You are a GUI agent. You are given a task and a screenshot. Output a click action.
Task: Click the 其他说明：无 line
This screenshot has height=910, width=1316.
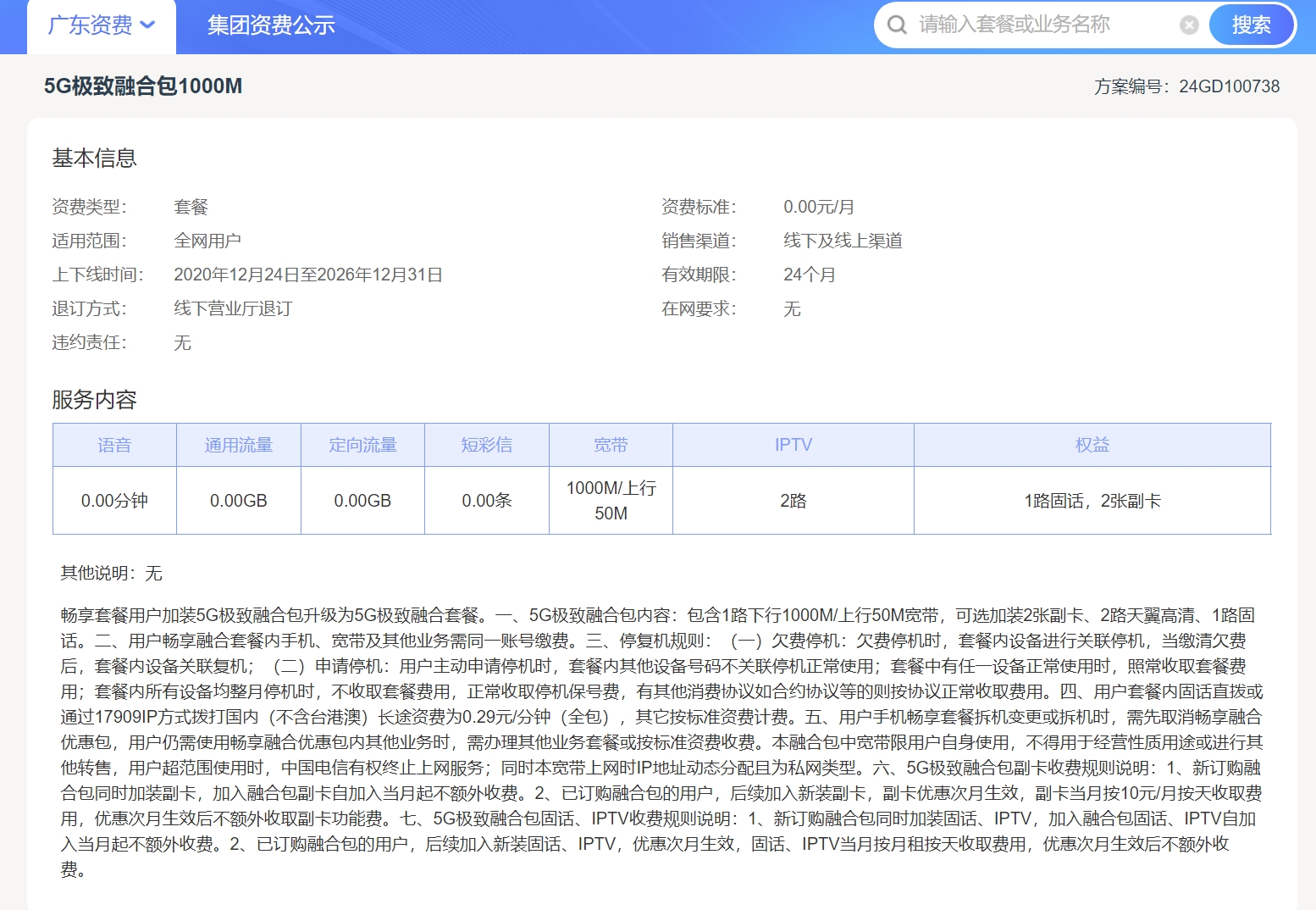point(111,574)
